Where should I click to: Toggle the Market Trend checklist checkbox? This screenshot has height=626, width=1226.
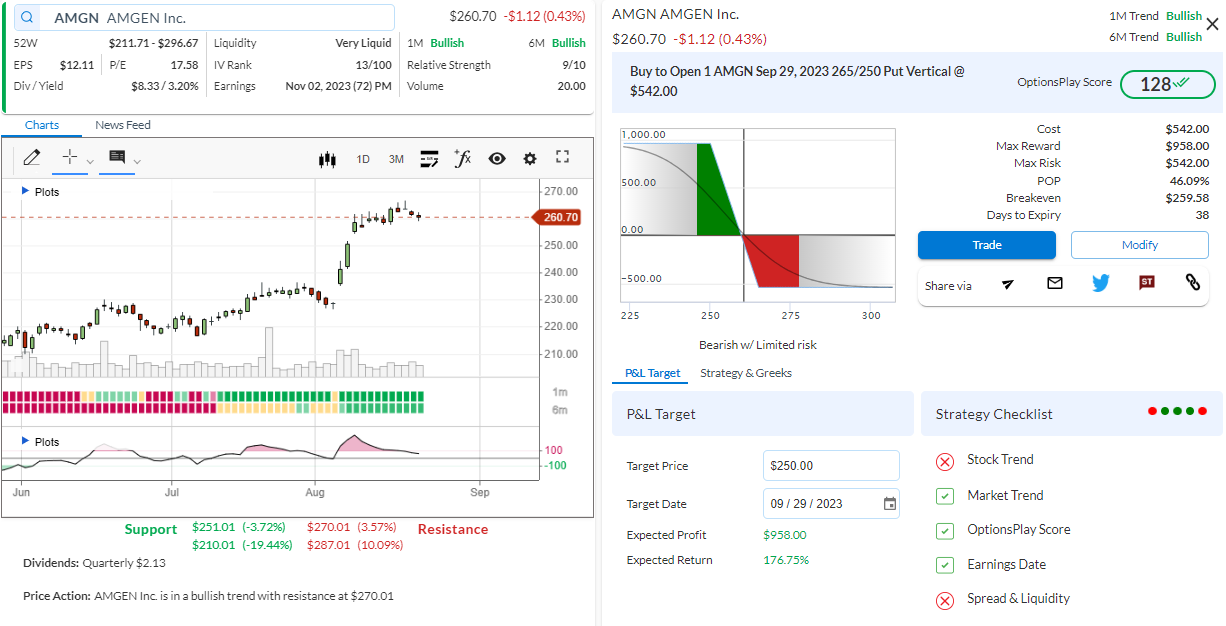click(944, 496)
